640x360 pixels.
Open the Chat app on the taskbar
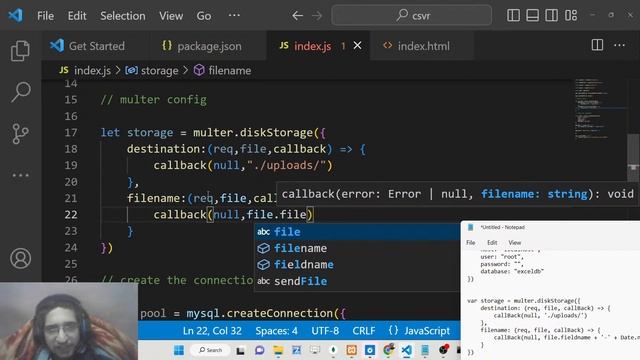tap(260, 350)
